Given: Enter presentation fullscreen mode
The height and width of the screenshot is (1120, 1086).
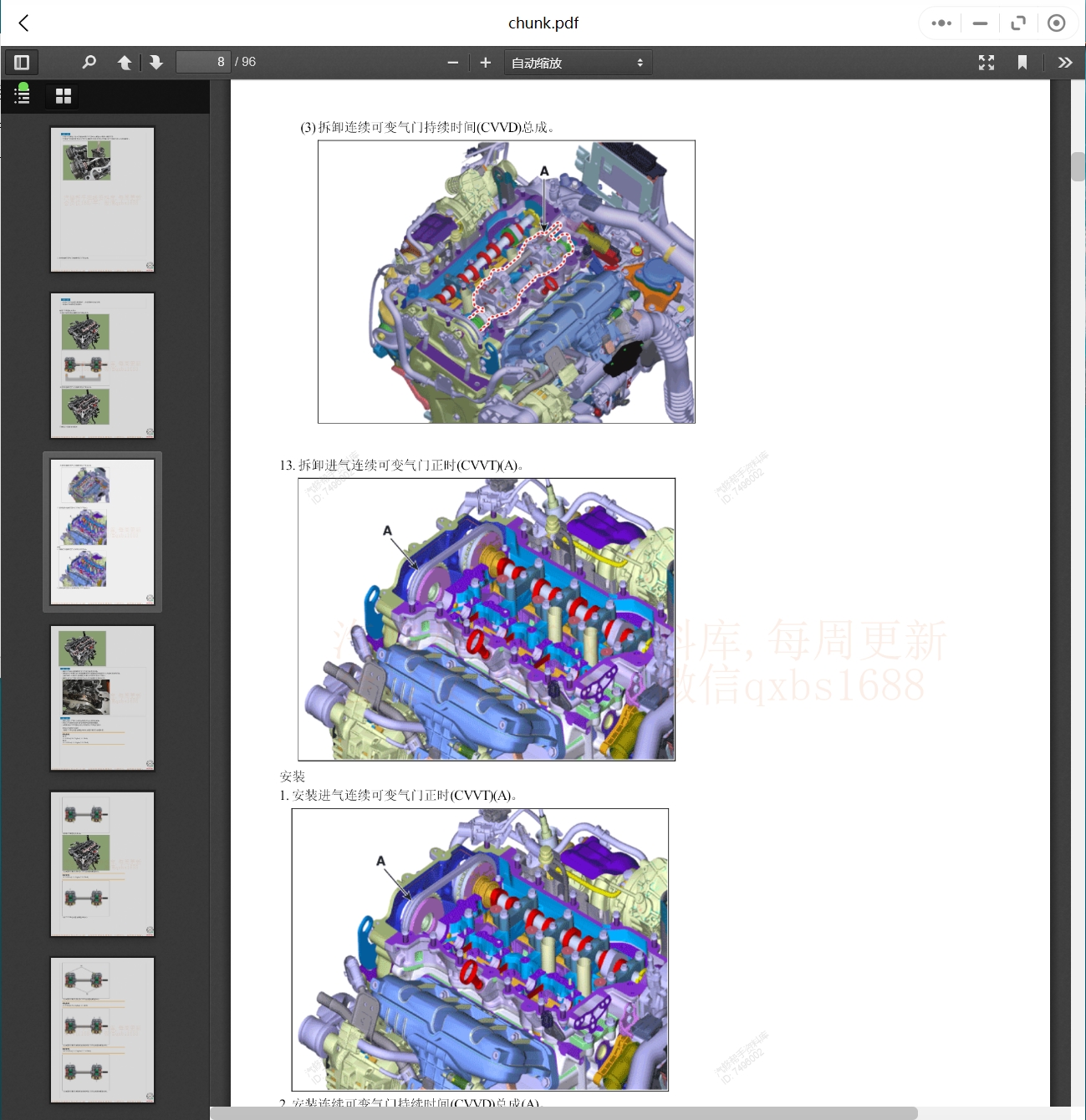Looking at the screenshot, I should (987, 63).
